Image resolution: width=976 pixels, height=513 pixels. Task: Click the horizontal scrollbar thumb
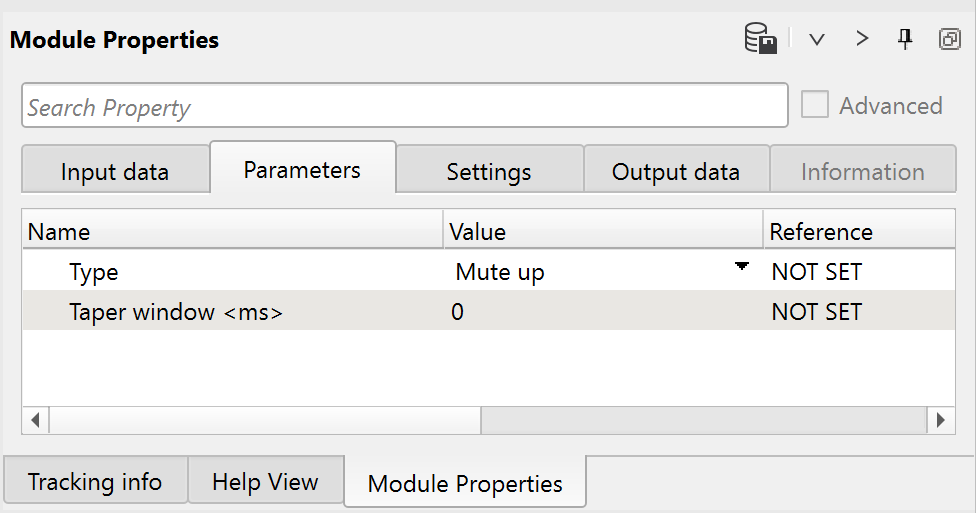coord(265,420)
